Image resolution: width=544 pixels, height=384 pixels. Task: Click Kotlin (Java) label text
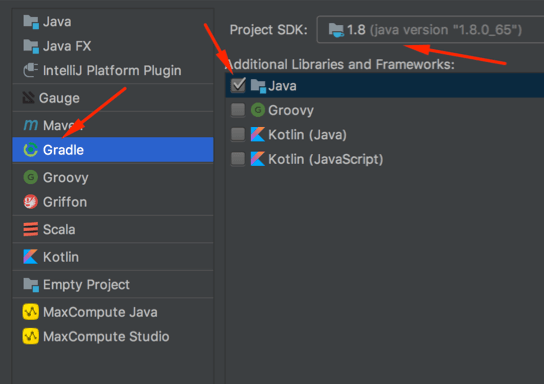307,135
